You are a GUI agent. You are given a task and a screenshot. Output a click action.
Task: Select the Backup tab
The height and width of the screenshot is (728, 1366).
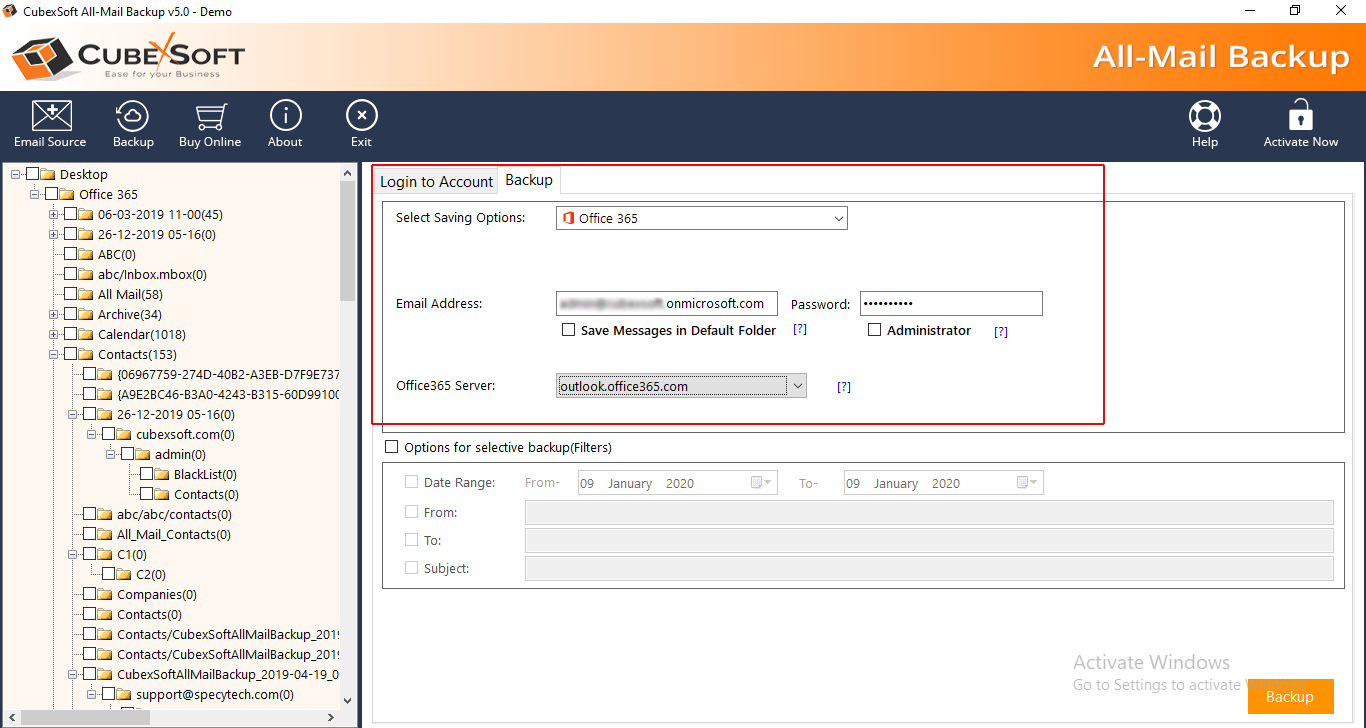(x=529, y=180)
